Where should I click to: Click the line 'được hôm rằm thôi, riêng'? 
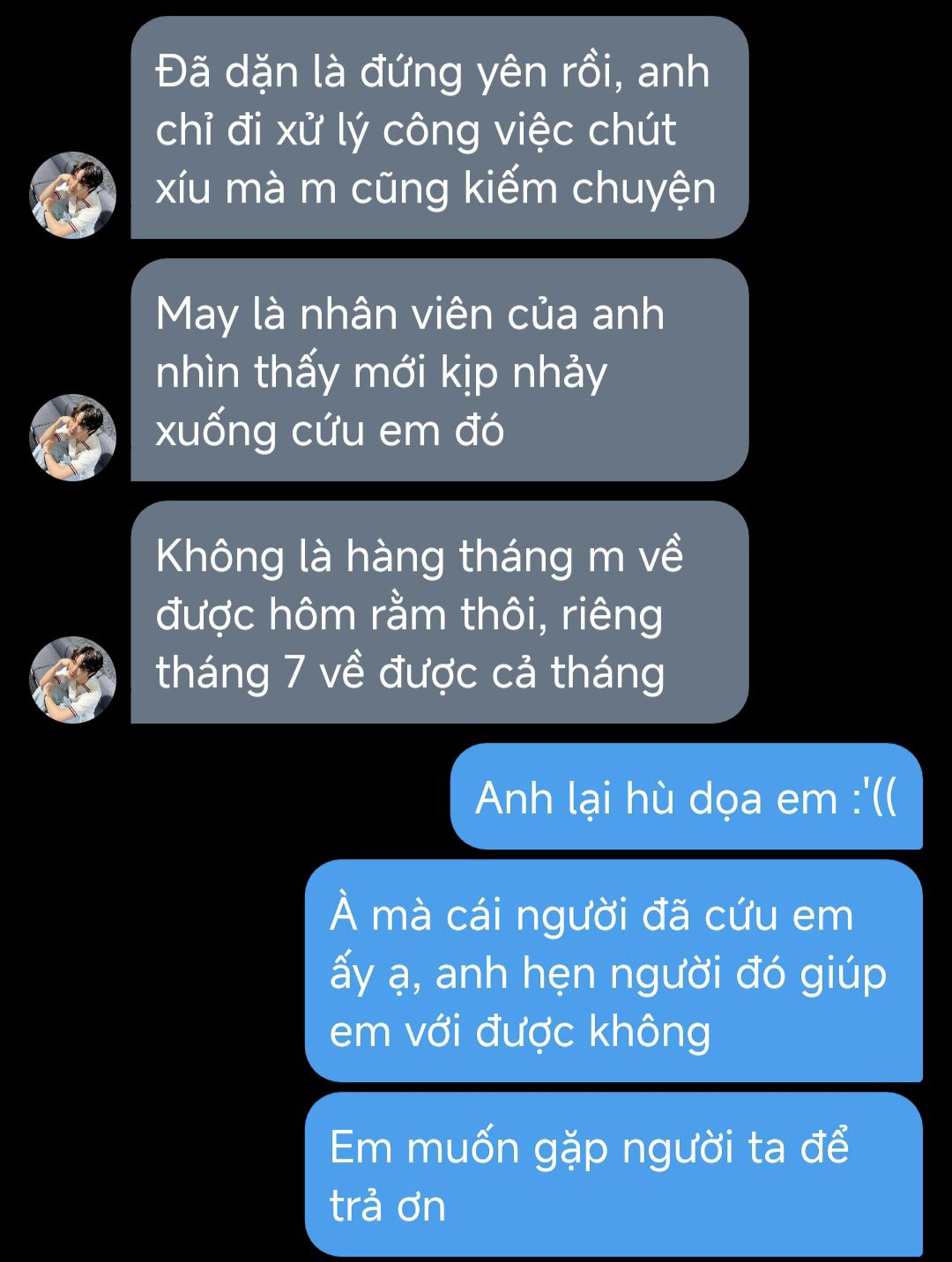(x=409, y=615)
